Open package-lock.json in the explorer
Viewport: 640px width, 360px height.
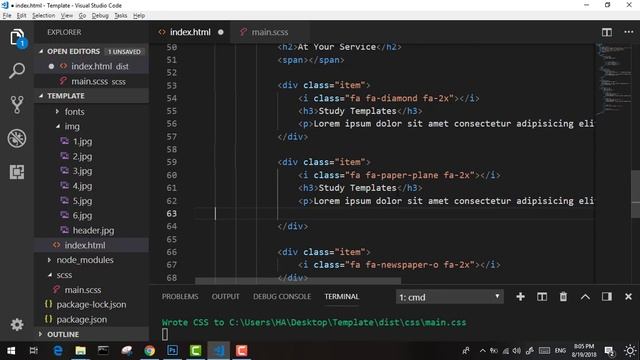tap(92, 305)
